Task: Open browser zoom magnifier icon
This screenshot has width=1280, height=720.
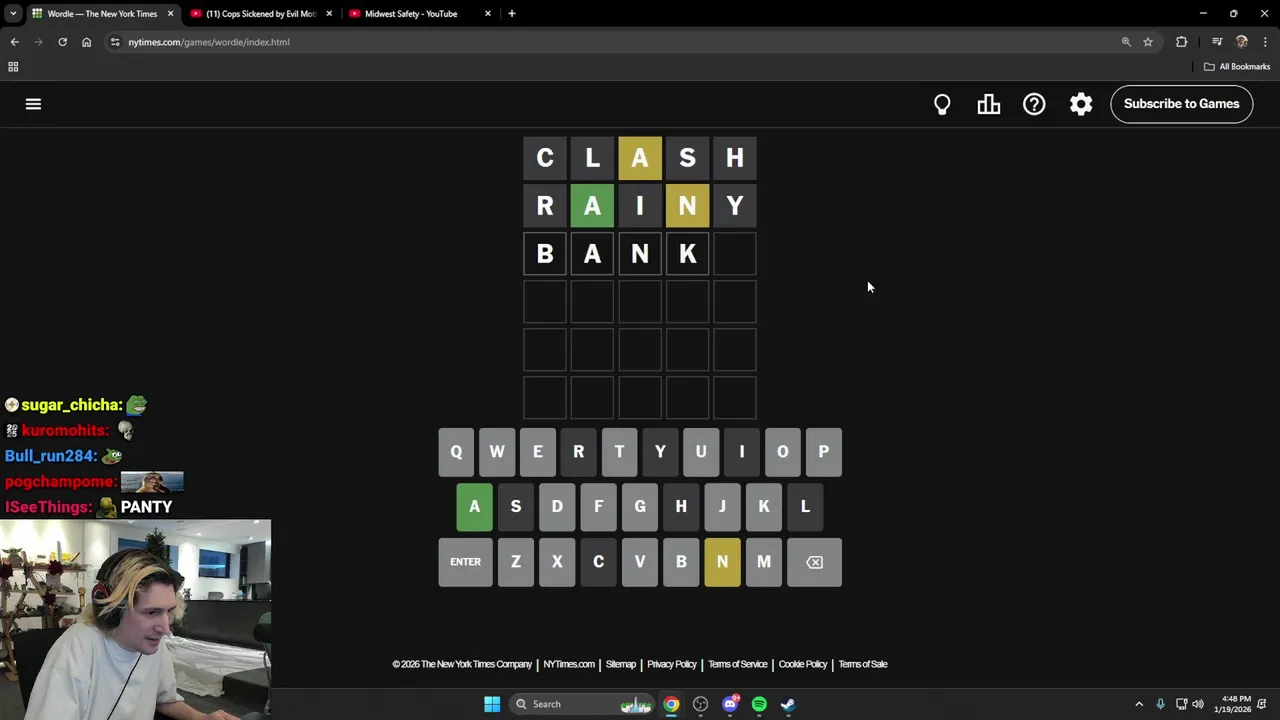Action: 1126,42
